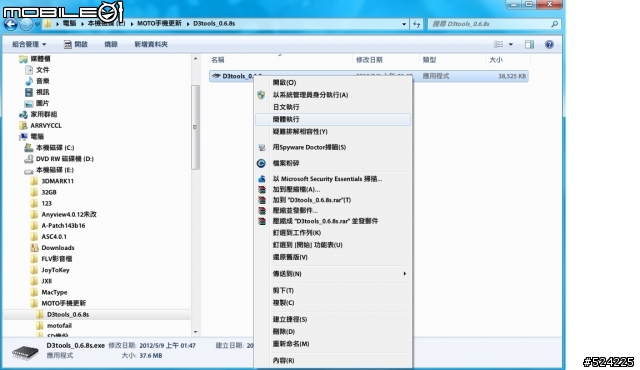Refresh the folder via address bar button
Screen dimensions: 640x370
point(416,24)
